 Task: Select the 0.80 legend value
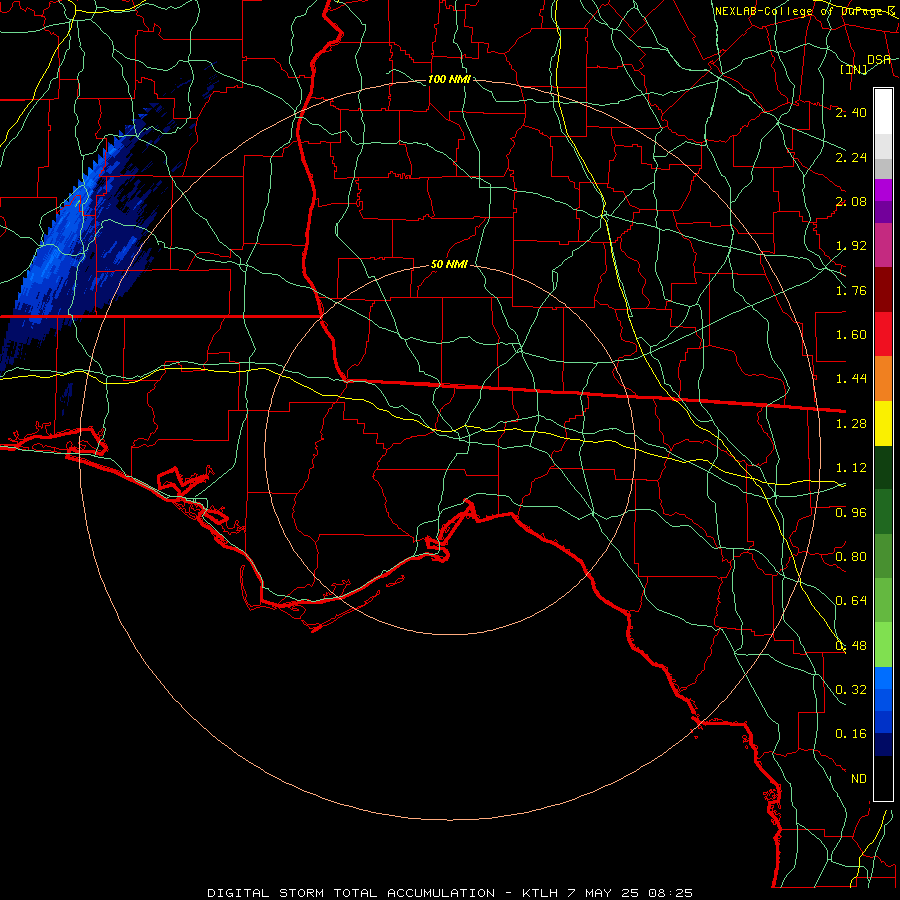coord(851,557)
